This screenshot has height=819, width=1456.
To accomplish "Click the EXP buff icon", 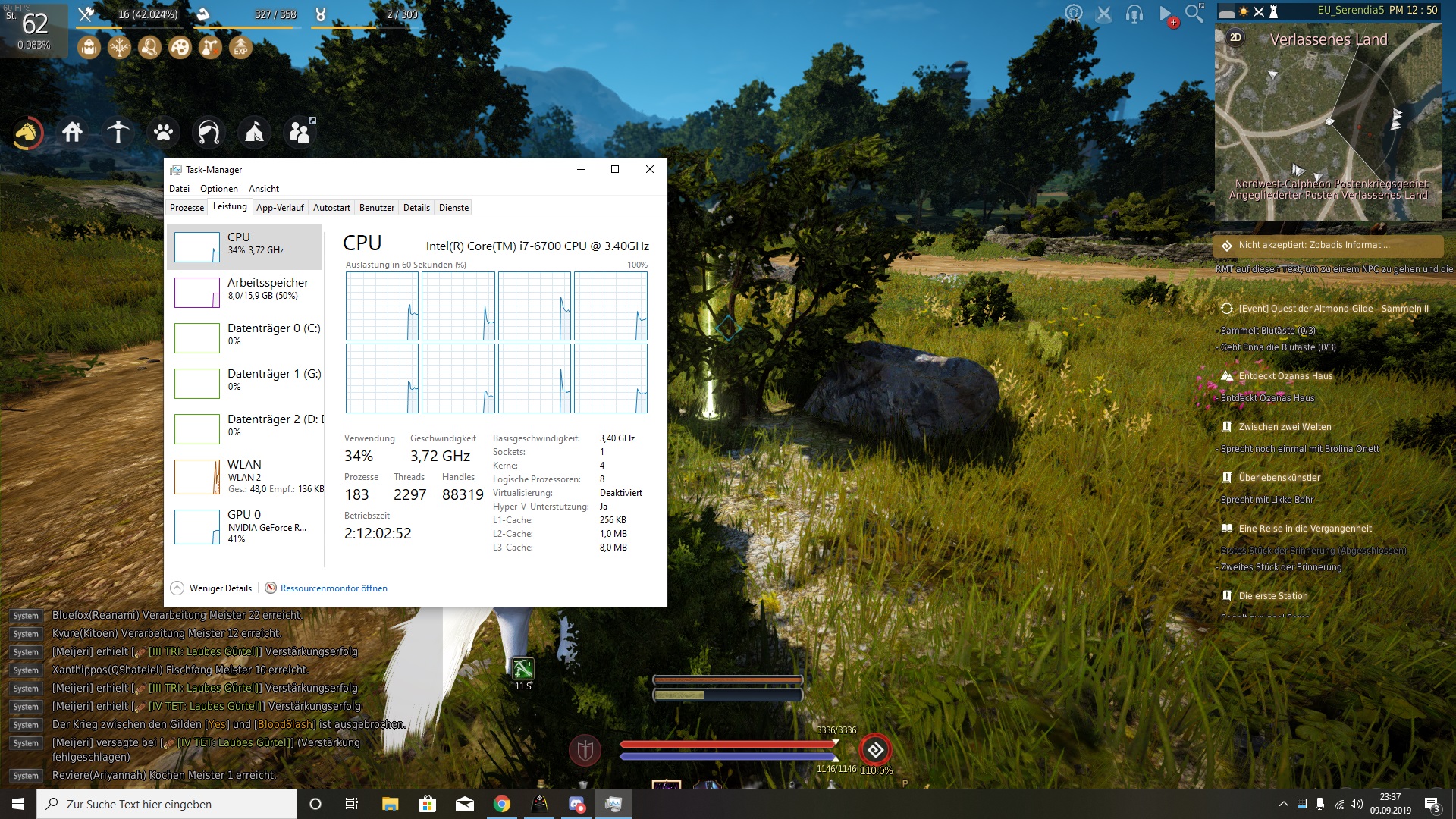I will click(240, 48).
